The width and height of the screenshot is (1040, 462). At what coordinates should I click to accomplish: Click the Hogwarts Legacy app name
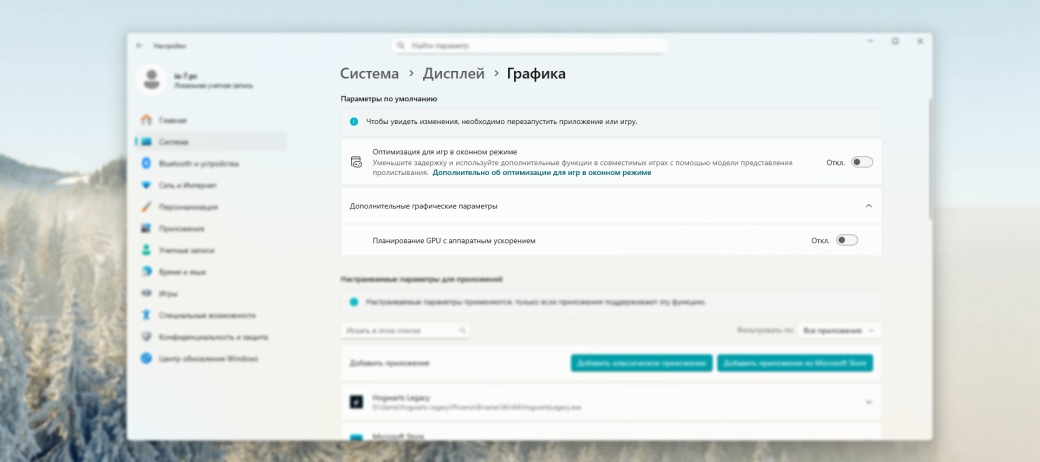tap(401, 398)
